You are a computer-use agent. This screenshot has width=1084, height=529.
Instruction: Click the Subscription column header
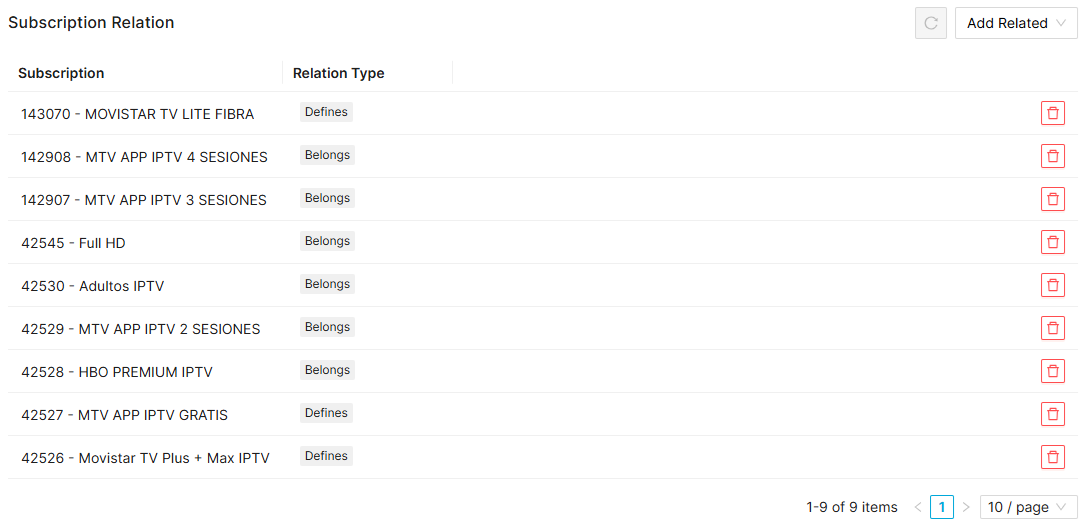pyautogui.click(x=61, y=73)
